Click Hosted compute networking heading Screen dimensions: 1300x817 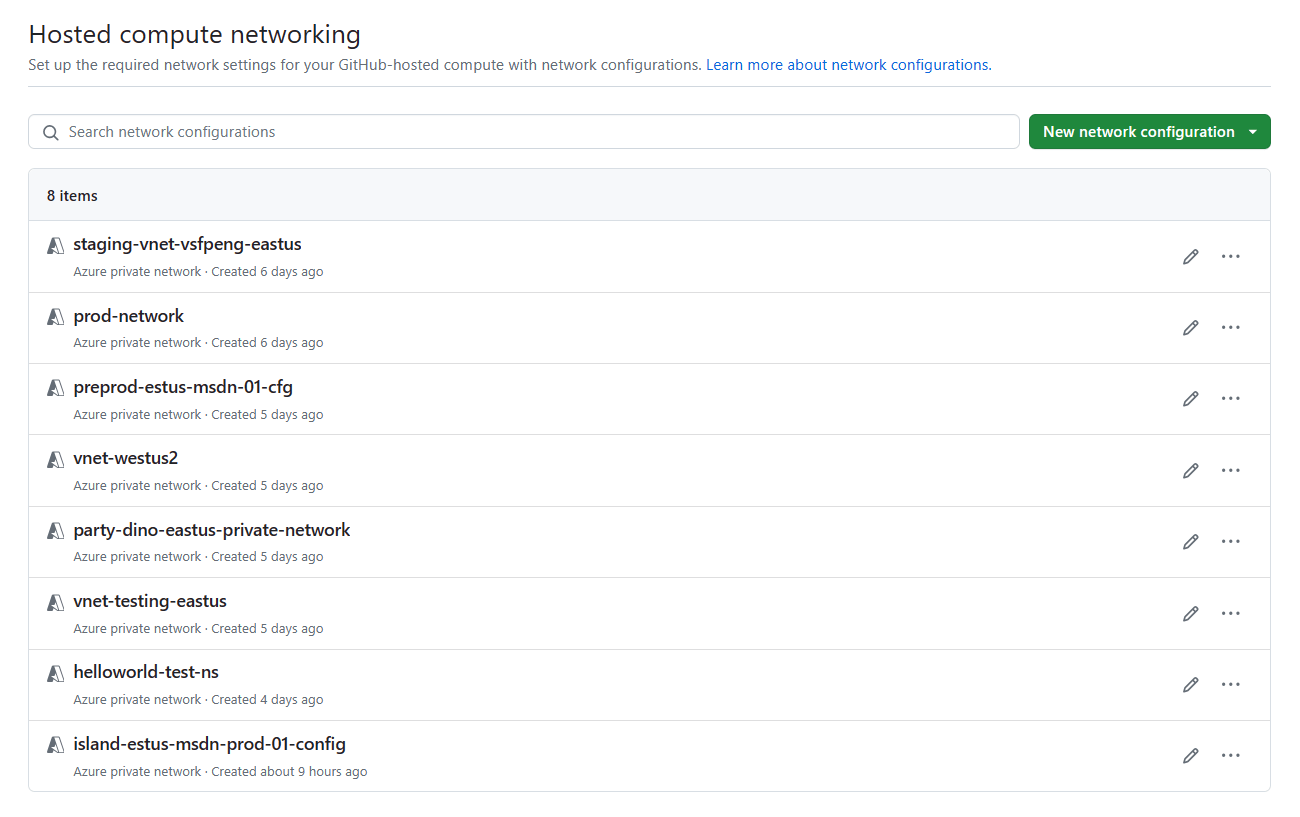click(x=195, y=34)
